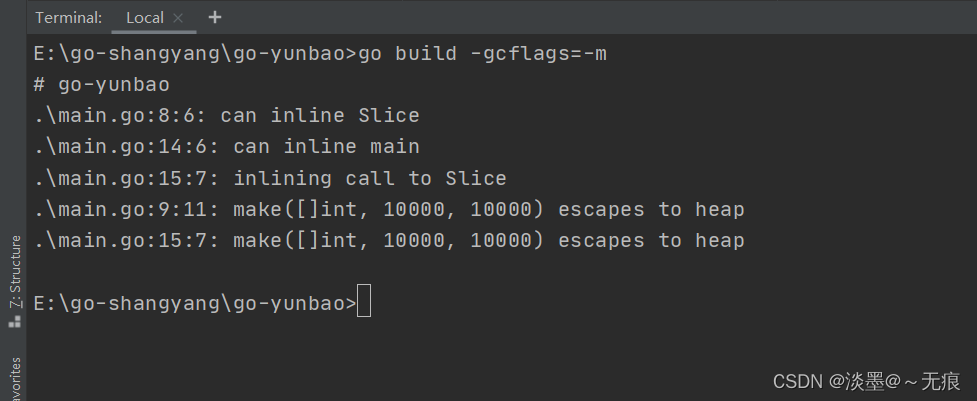Switch to the Local terminal tab
The width and height of the screenshot is (977, 401).
pos(147,18)
